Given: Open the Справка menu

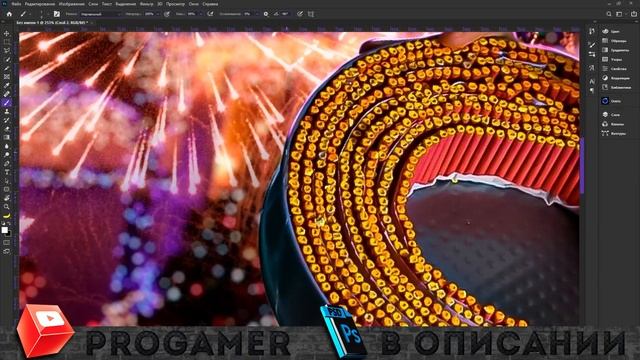Looking at the screenshot, I should pos(210,4).
